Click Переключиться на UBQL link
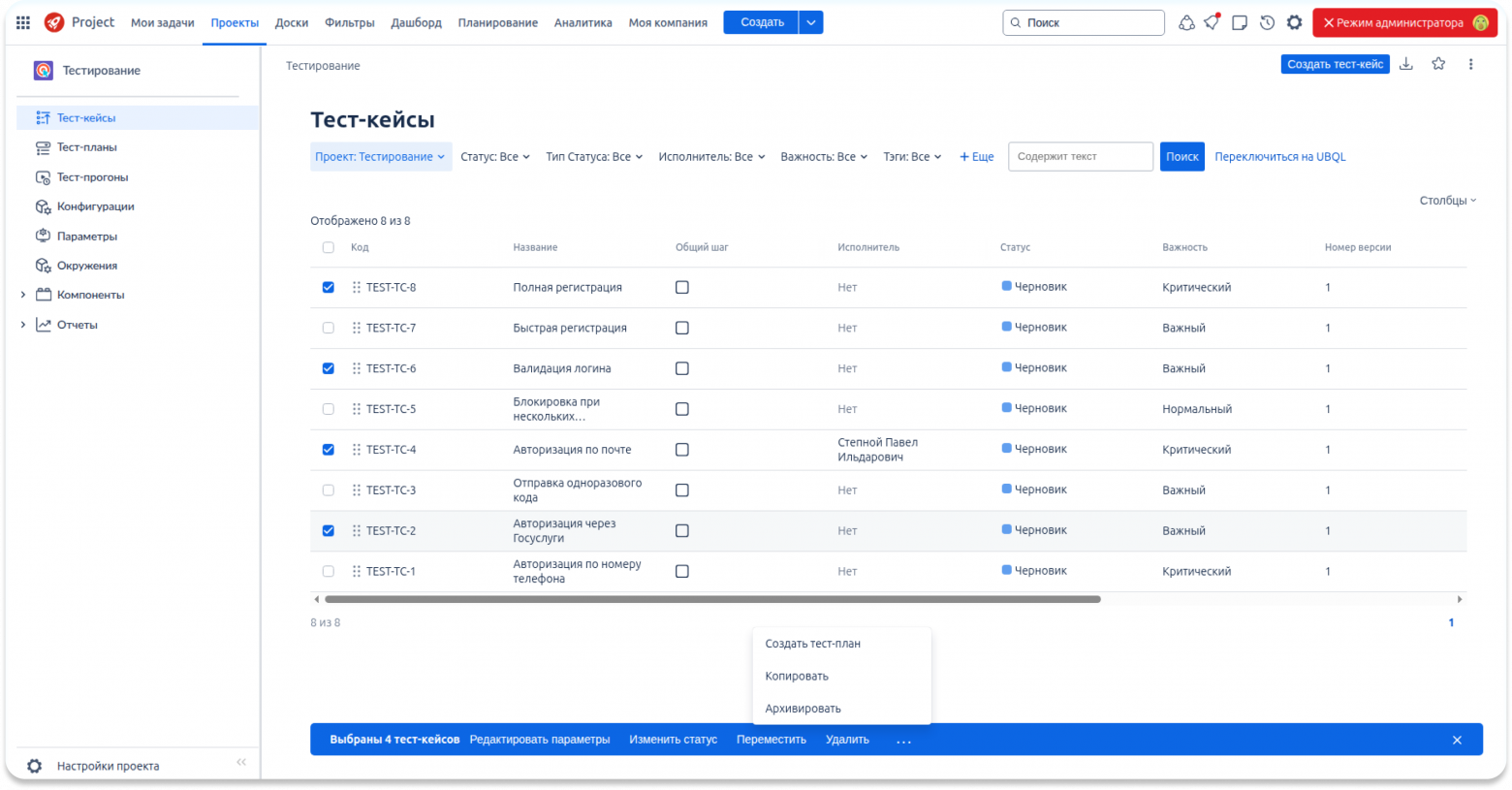The height and width of the screenshot is (790, 1512). 1279,157
